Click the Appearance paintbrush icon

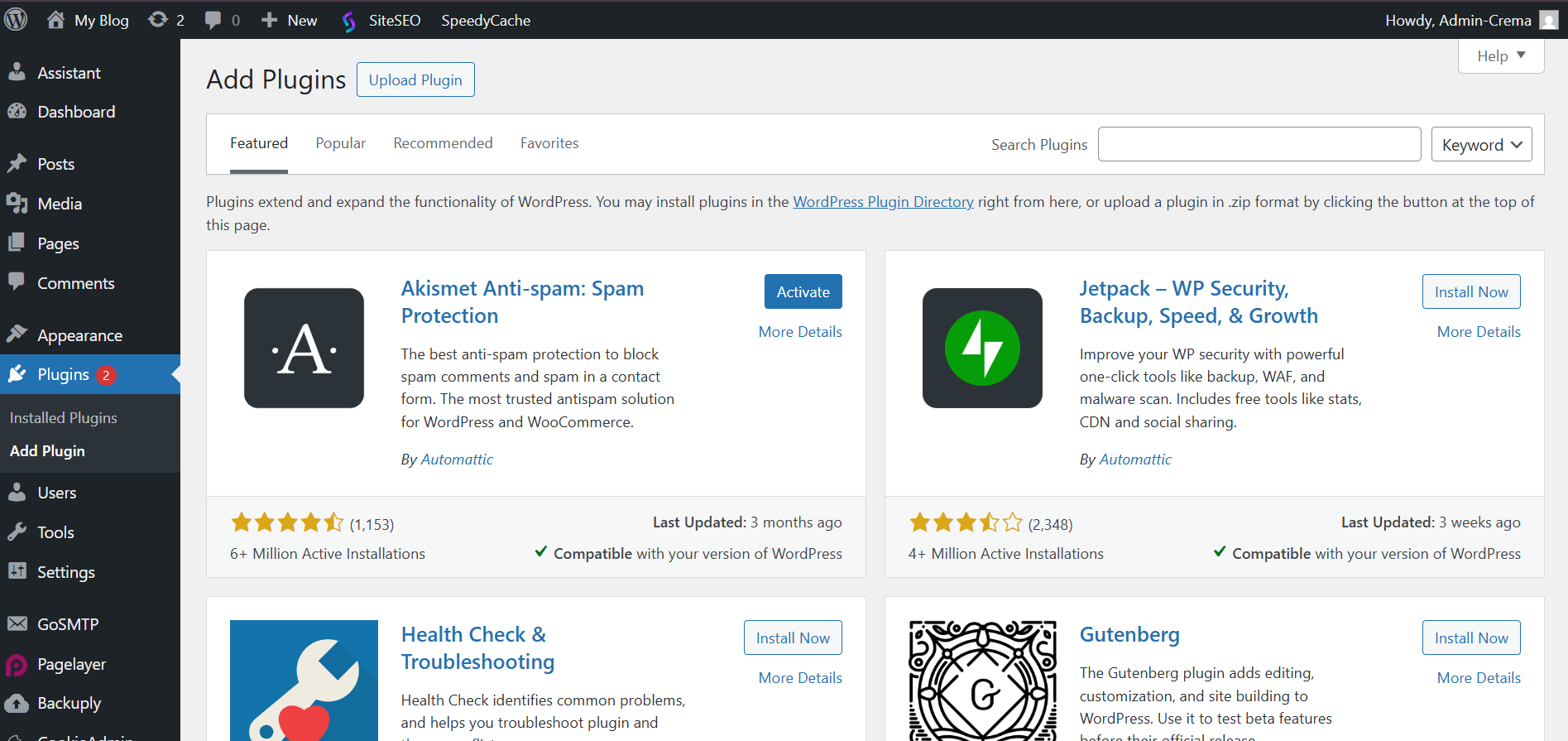(17, 334)
